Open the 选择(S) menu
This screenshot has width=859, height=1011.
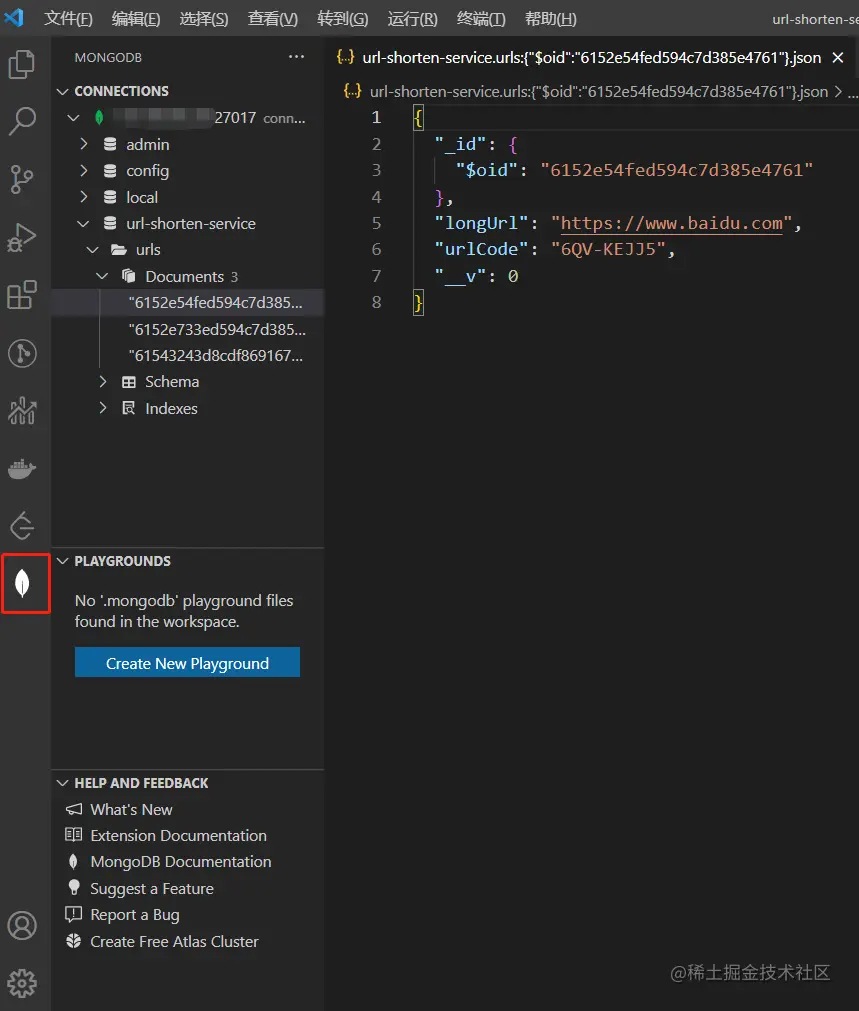tap(204, 19)
